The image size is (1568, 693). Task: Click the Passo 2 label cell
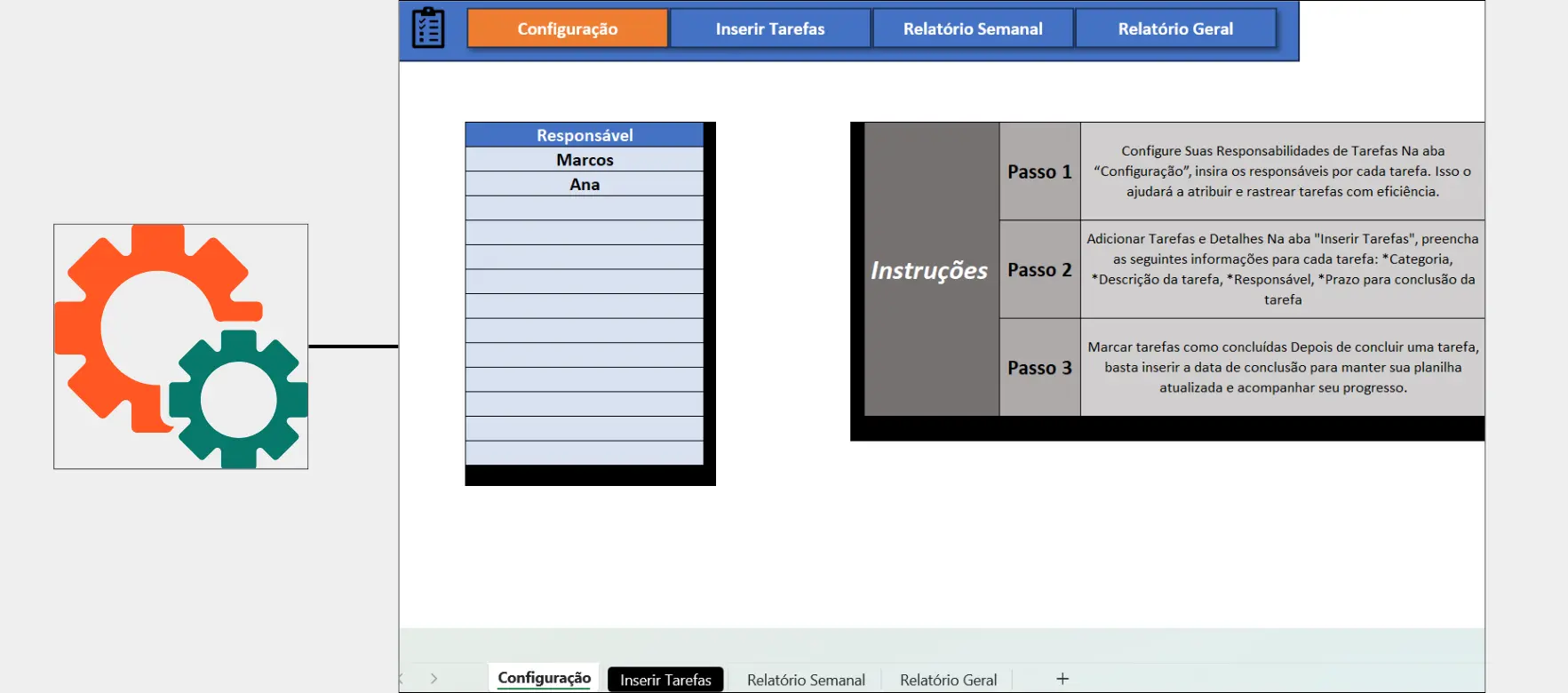(1039, 269)
